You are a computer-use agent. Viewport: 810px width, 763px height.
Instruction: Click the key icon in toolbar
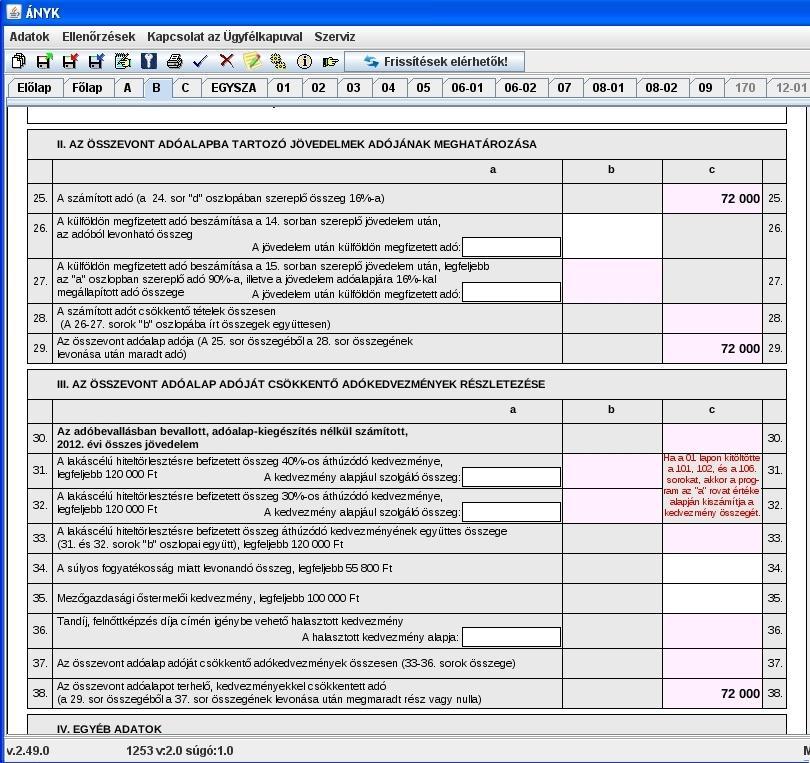(x=148, y=61)
